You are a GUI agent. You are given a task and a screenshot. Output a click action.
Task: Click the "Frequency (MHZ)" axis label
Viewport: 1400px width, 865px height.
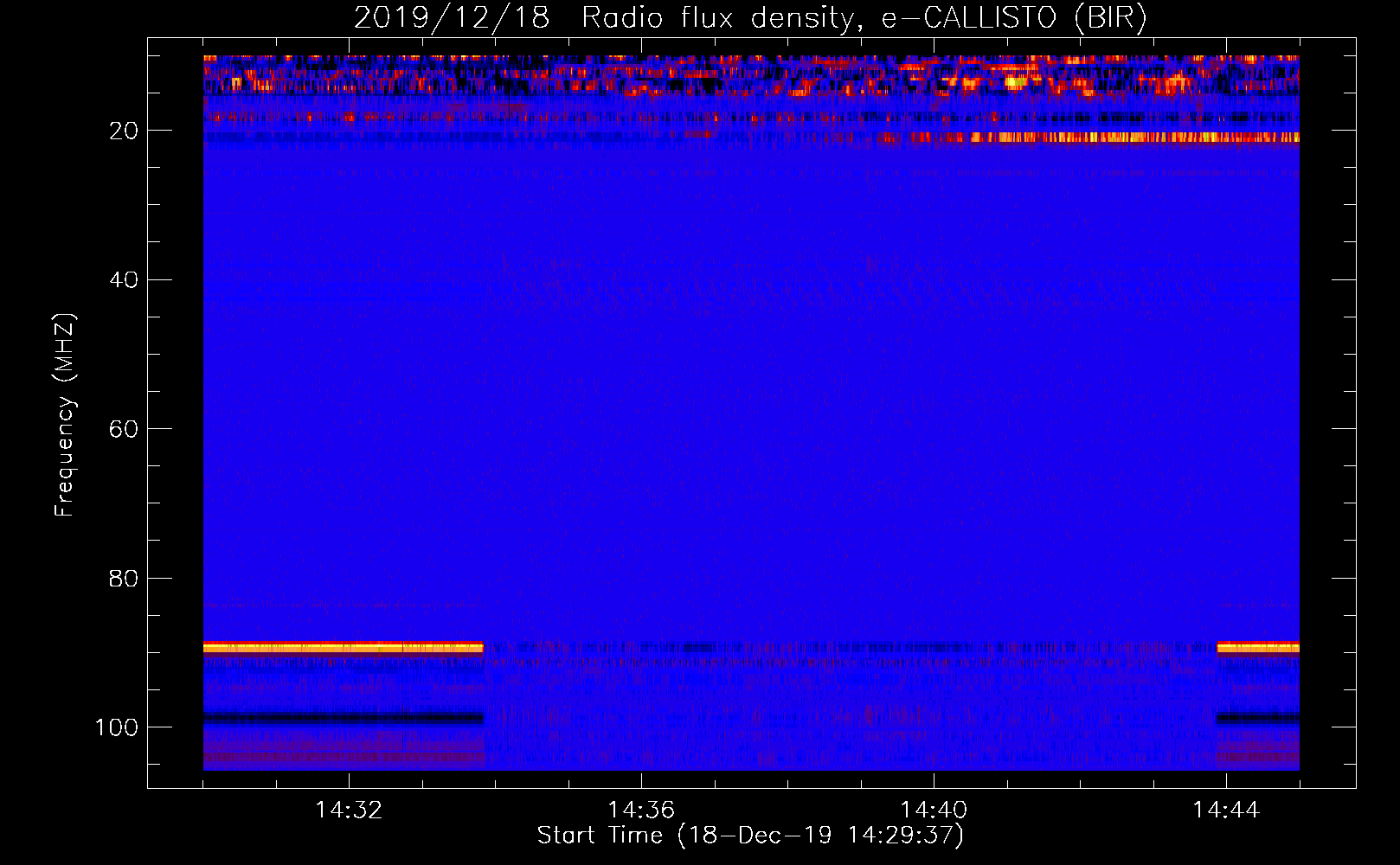point(65,415)
